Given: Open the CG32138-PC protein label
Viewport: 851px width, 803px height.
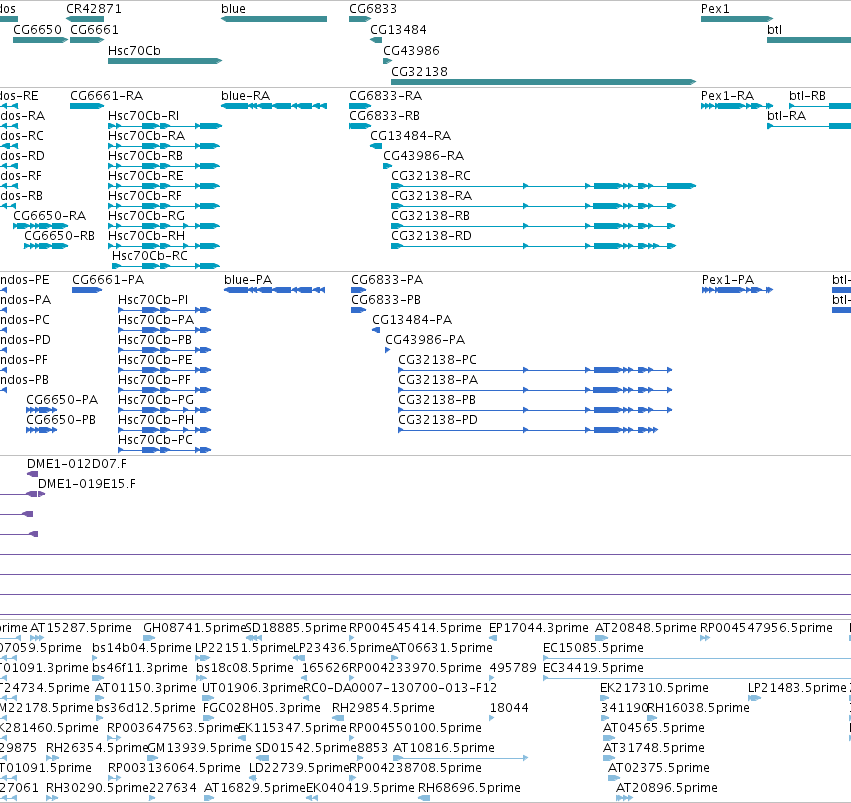Looking at the screenshot, I should pyautogui.click(x=437, y=360).
